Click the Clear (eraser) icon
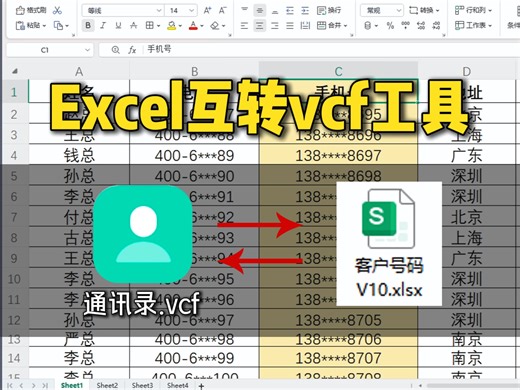Viewport: 520px width, 390px height. coord(215,25)
